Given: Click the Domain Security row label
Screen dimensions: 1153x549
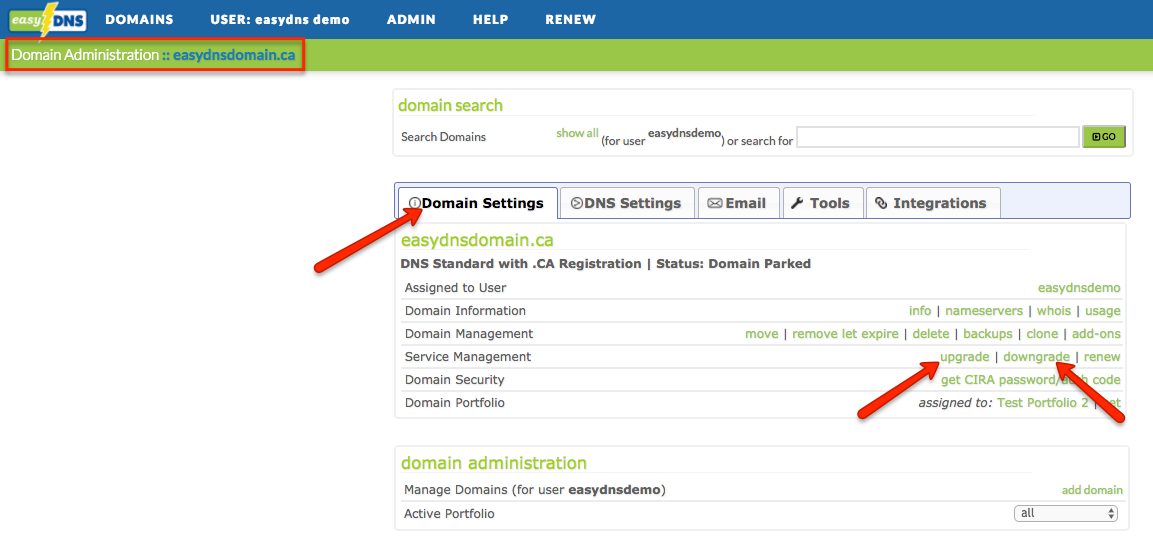Looking at the screenshot, I should tap(454, 380).
